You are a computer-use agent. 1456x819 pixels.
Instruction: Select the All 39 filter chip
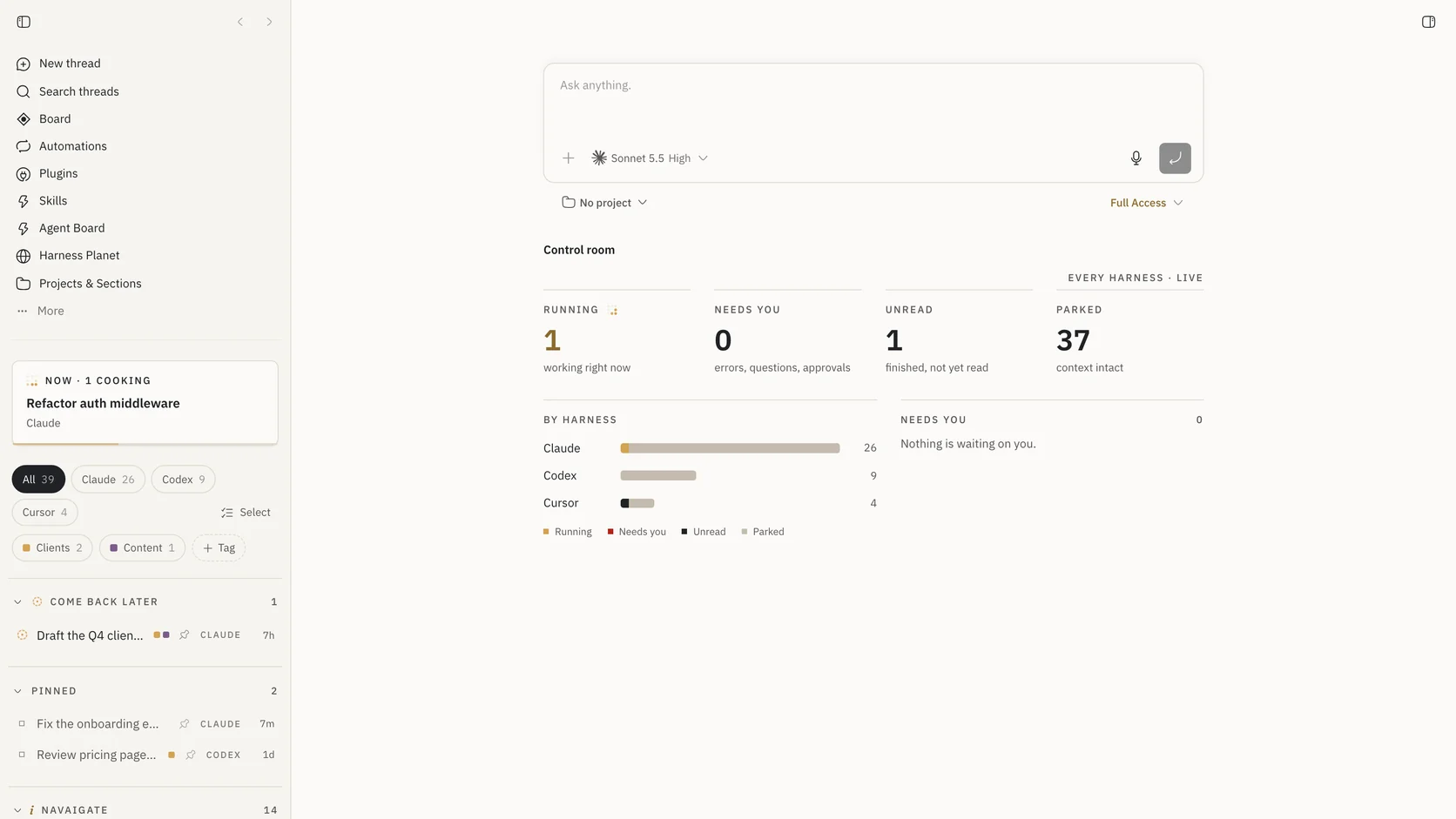tap(38, 480)
